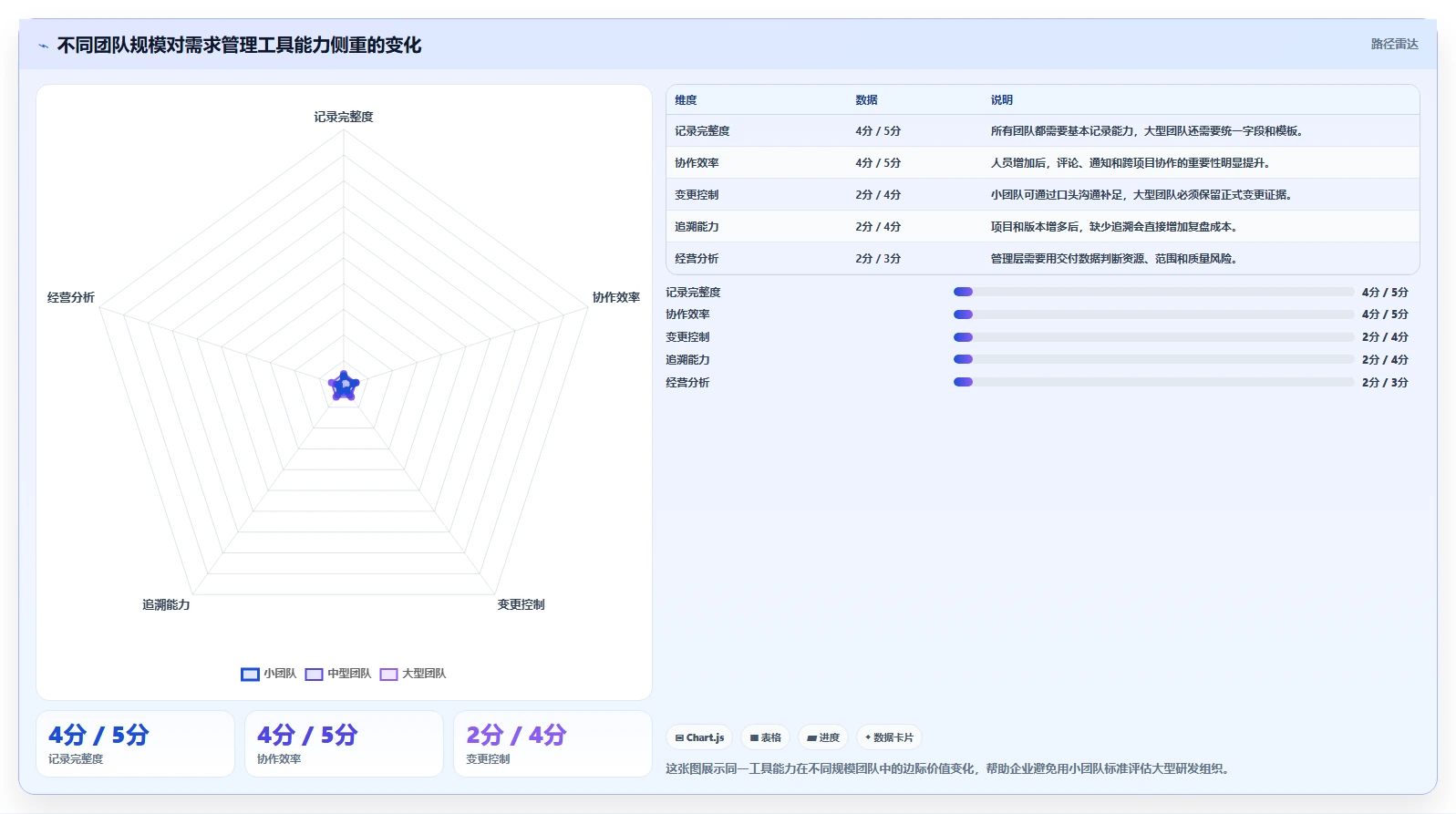The width and height of the screenshot is (1456, 814).
Task: Click the 协作效率 radar axis label
Action: pyautogui.click(x=616, y=297)
